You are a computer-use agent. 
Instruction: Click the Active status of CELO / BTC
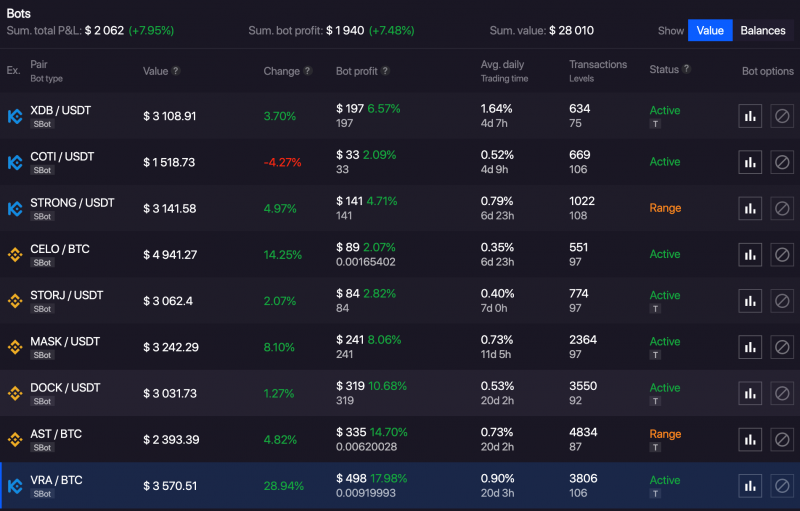[x=665, y=254]
